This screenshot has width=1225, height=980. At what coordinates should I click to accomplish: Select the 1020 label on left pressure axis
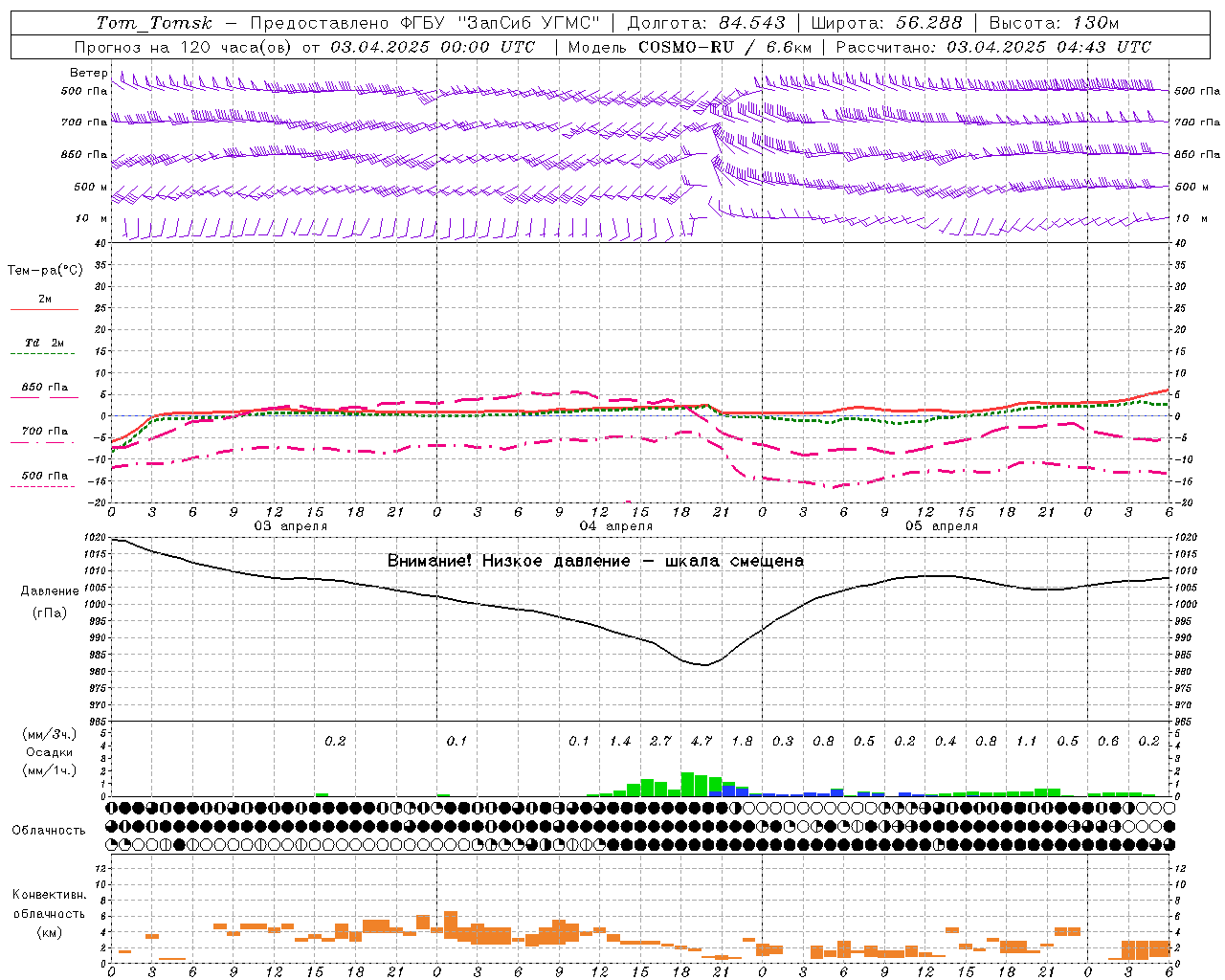coord(96,538)
